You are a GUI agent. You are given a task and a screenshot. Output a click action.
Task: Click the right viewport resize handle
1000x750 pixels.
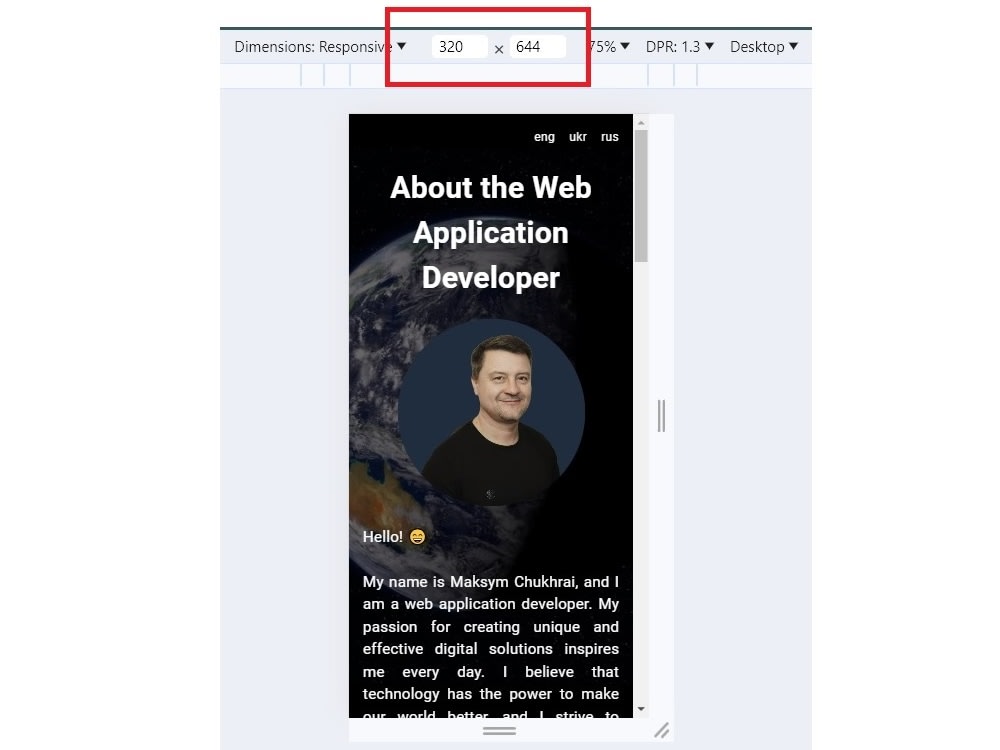(661, 417)
